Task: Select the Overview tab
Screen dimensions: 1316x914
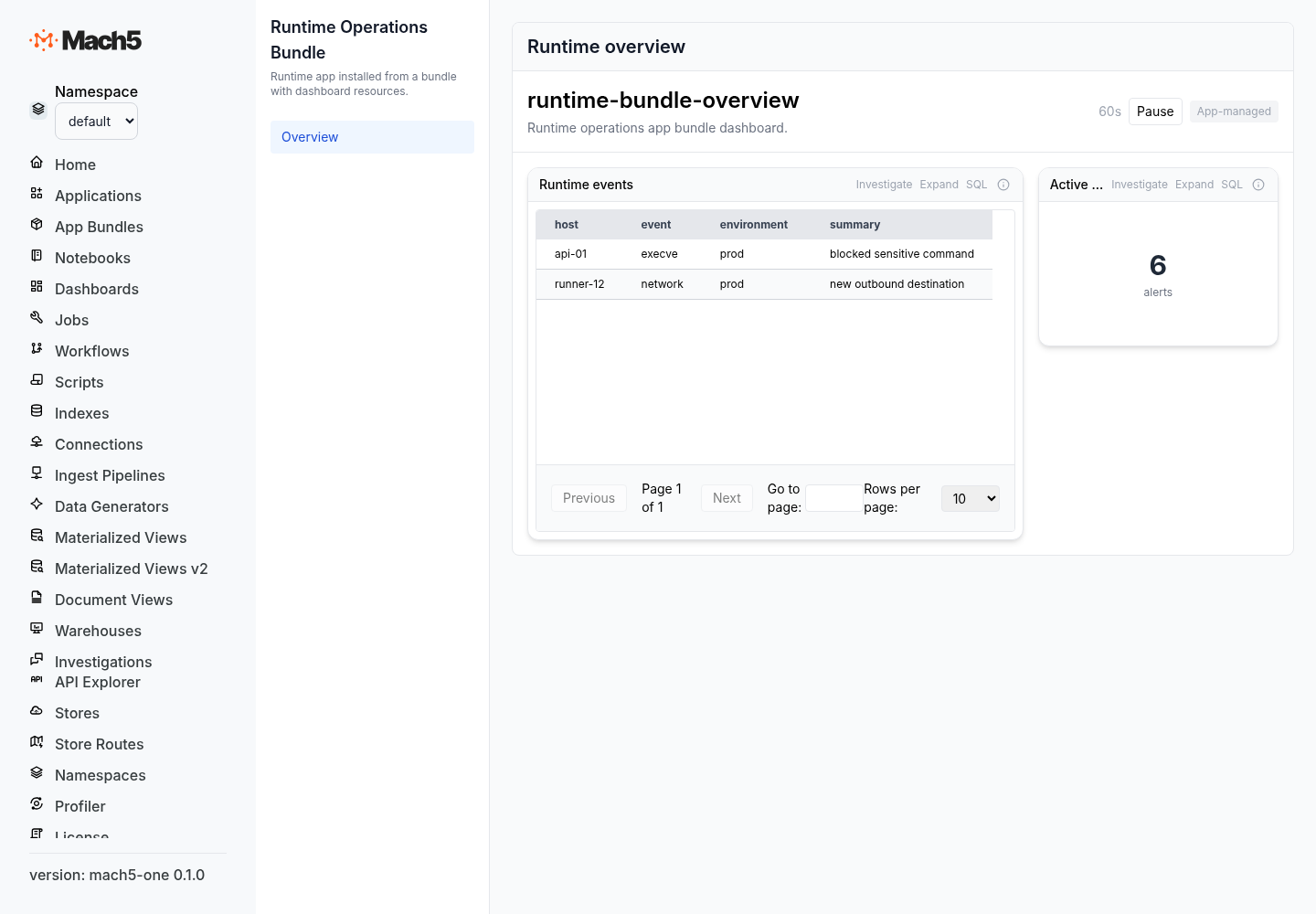Action: pyautogui.click(x=372, y=137)
